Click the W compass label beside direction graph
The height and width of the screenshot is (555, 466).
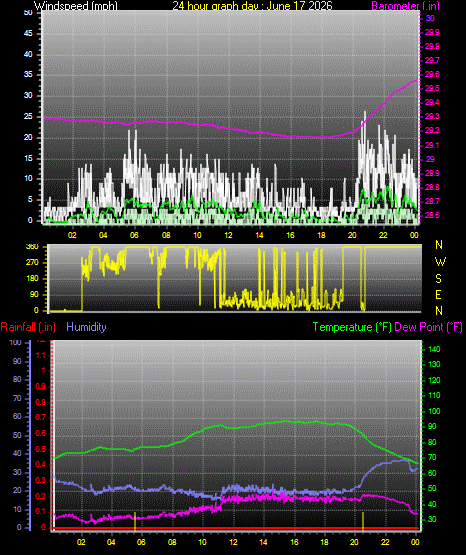click(440, 262)
